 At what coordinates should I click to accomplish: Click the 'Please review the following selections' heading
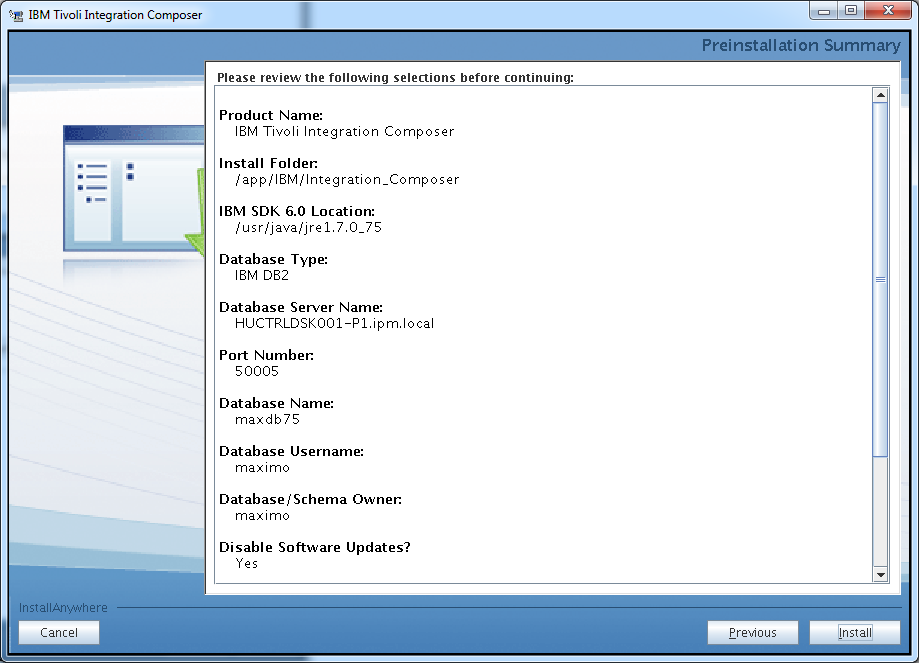coord(395,77)
